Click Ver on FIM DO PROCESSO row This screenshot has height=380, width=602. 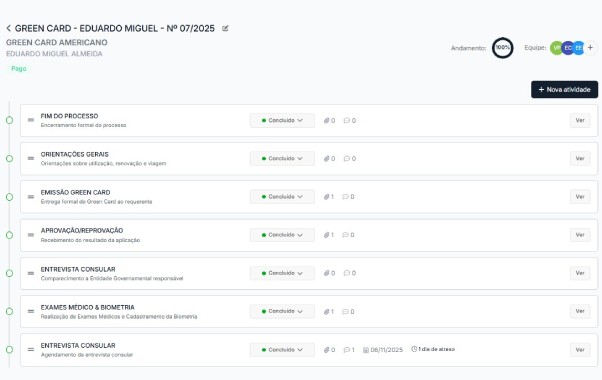coord(580,121)
